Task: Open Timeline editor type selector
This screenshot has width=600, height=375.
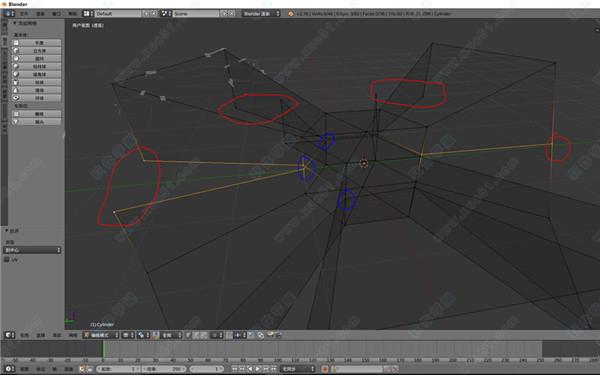Action: [x=9, y=369]
